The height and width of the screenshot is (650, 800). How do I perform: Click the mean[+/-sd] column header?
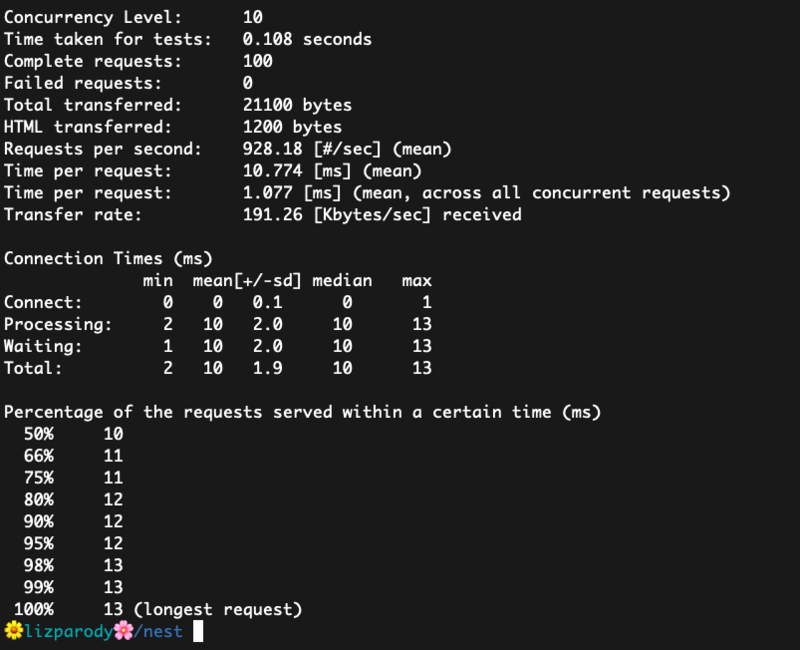click(247, 281)
